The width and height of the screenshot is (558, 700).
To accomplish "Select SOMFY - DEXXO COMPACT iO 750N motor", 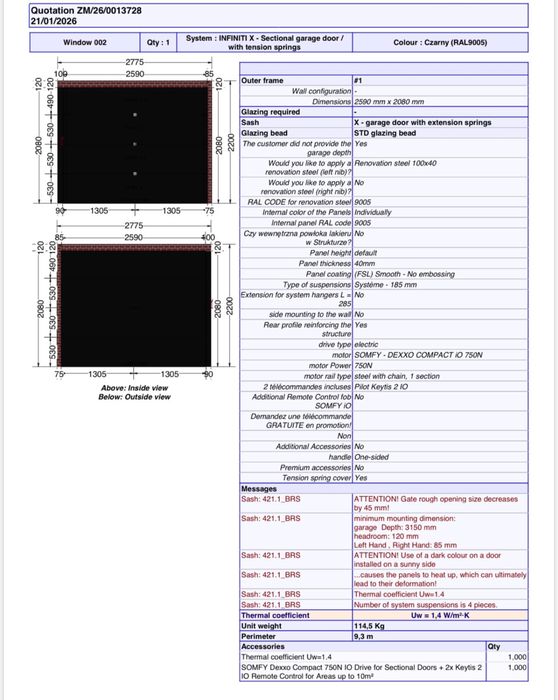I will coord(418,355).
